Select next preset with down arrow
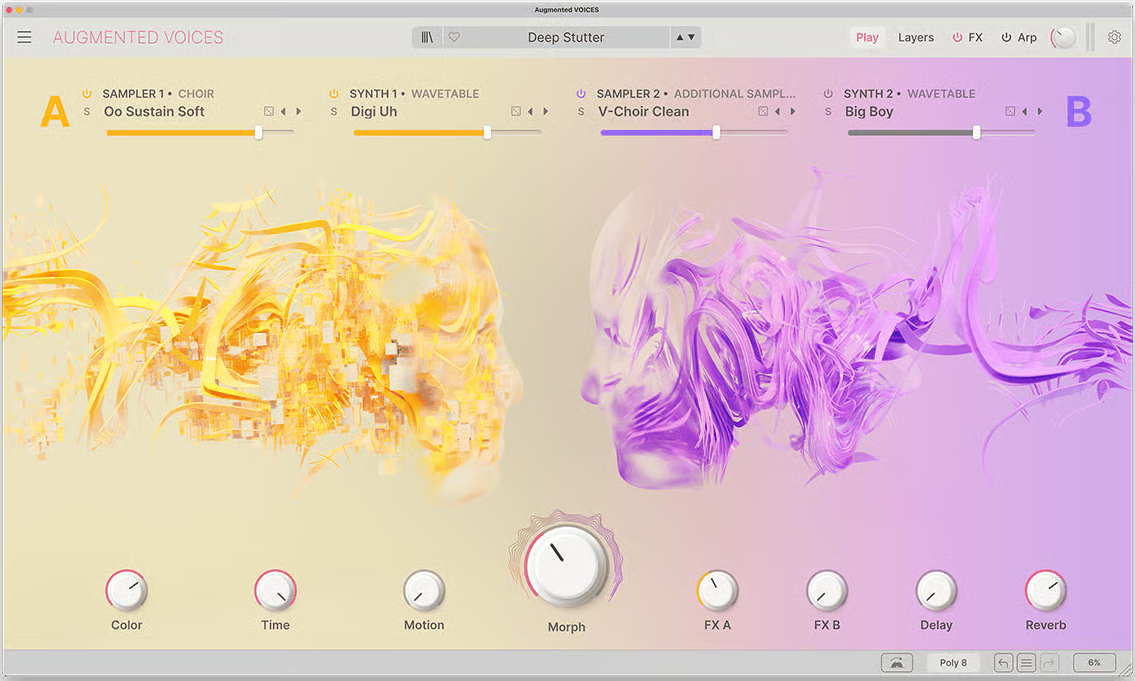The height and width of the screenshot is (681, 1135). (x=691, y=37)
